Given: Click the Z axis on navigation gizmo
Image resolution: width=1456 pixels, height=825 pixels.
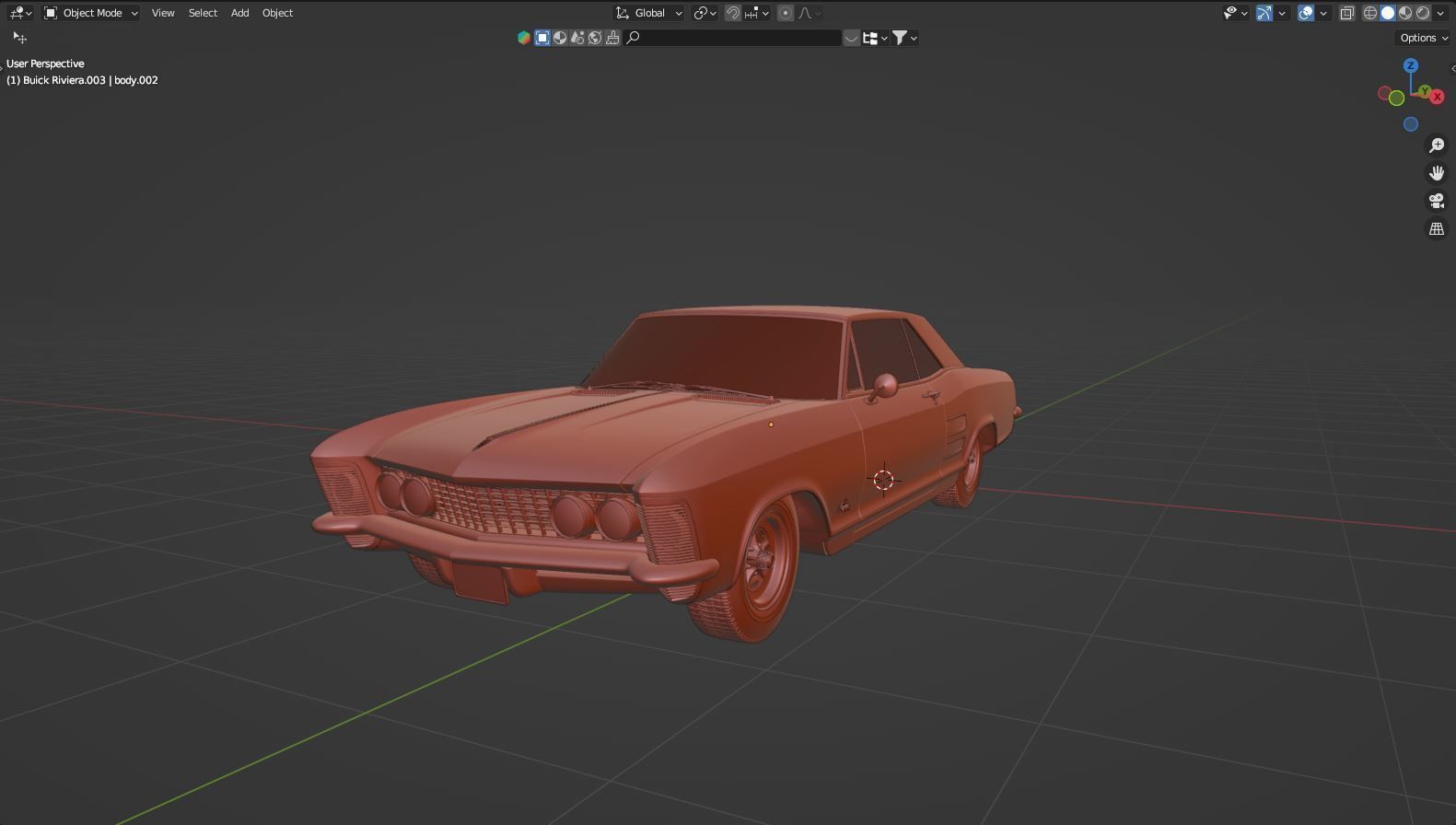Looking at the screenshot, I should tap(1411, 65).
